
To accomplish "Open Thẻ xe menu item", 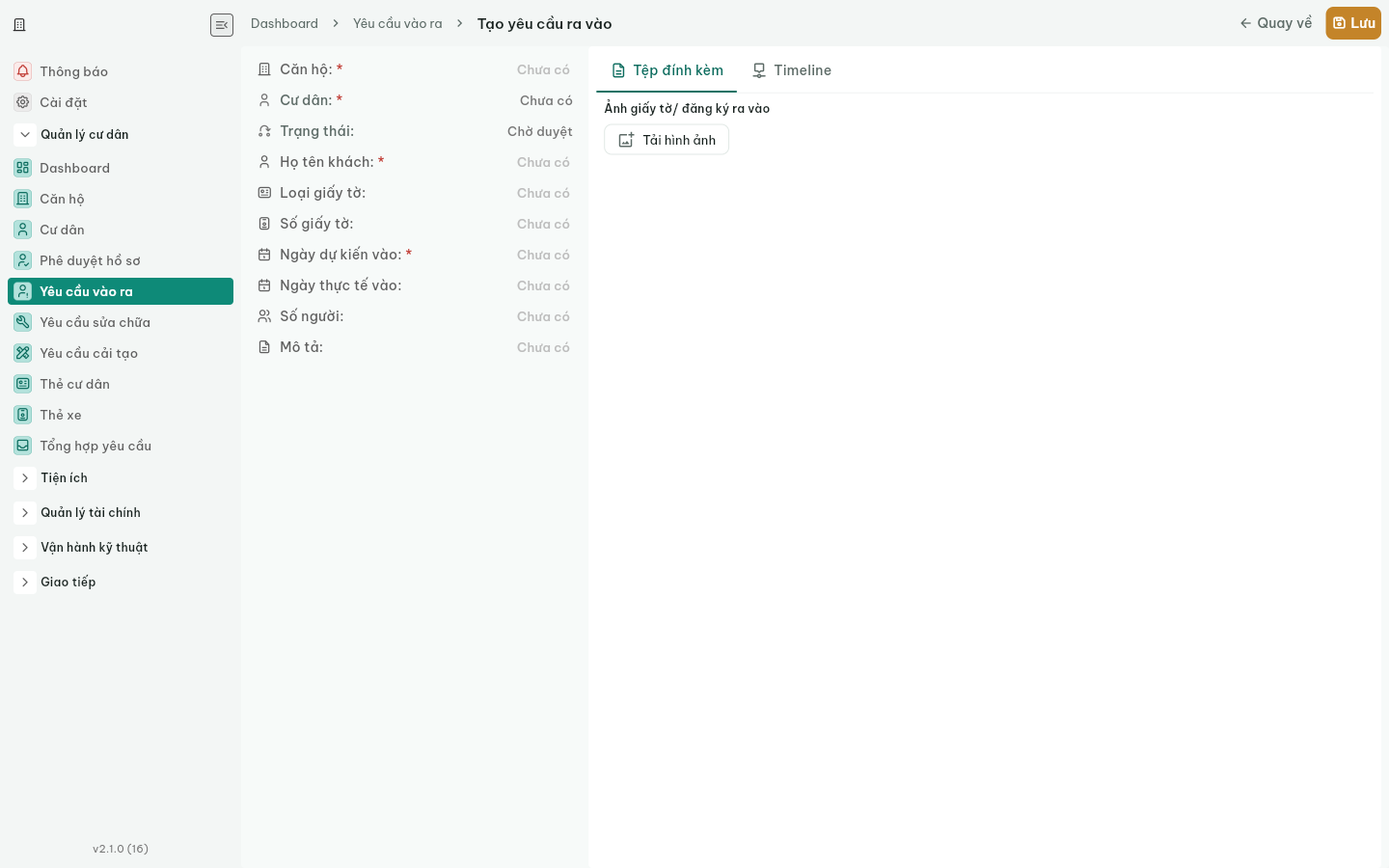I will coord(121,415).
